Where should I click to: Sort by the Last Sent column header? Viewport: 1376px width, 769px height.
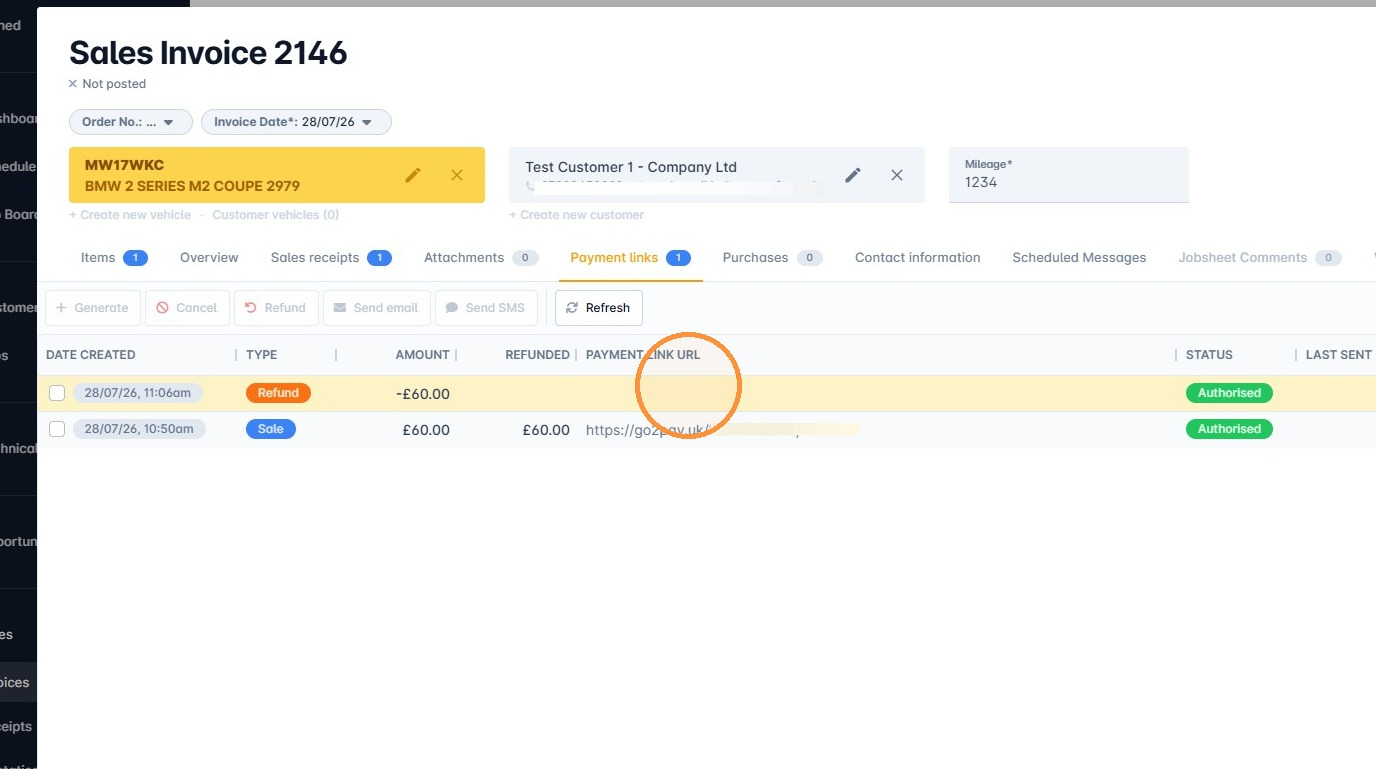pyautogui.click(x=1338, y=355)
